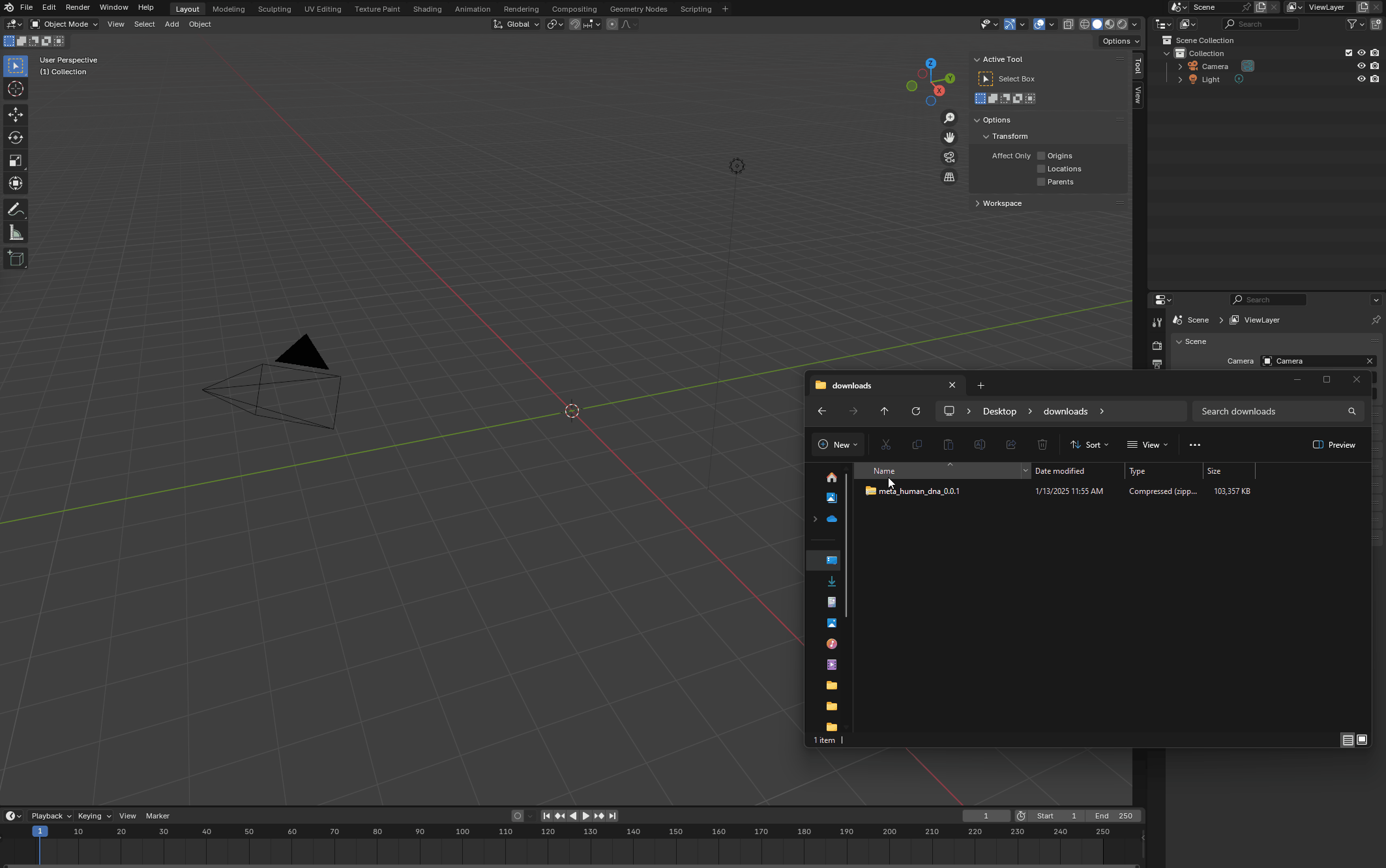Click the Add Cube tool
Viewport: 1386px width, 868px height.
16,259
